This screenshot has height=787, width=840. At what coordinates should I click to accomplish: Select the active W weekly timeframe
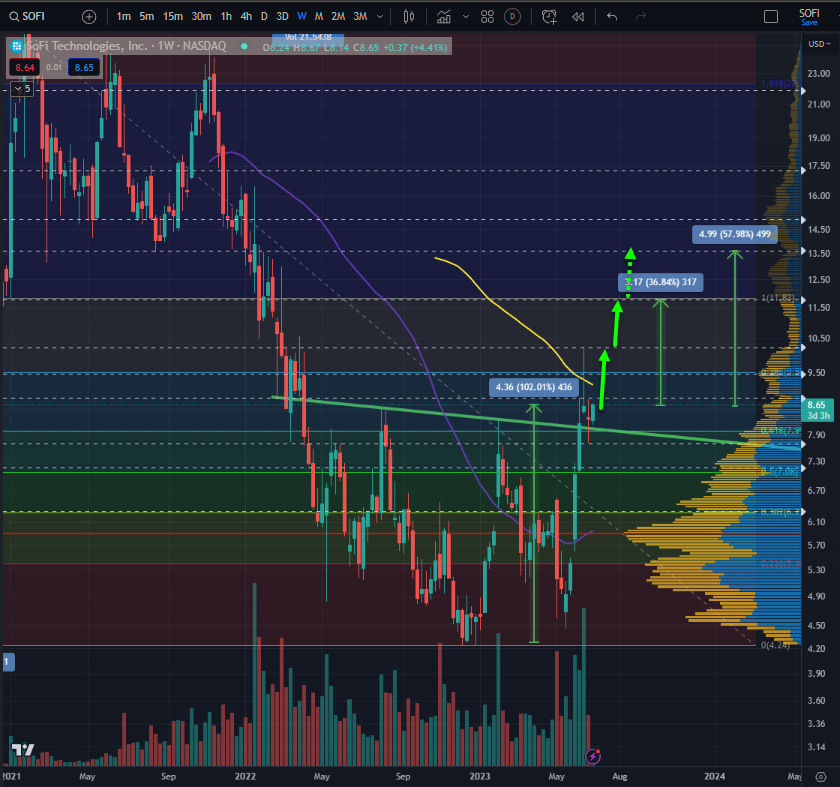[x=302, y=17]
